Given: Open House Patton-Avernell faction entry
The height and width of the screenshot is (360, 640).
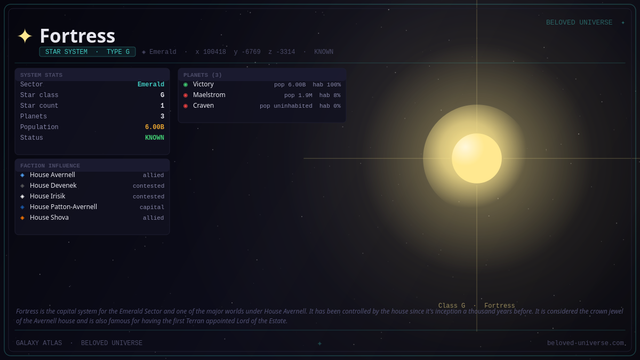Looking at the screenshot, I should (63, 207).
